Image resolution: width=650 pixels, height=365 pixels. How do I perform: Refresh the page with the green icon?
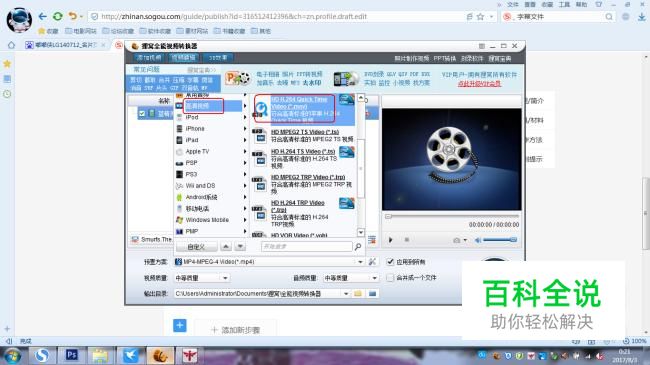pos(58,17)
